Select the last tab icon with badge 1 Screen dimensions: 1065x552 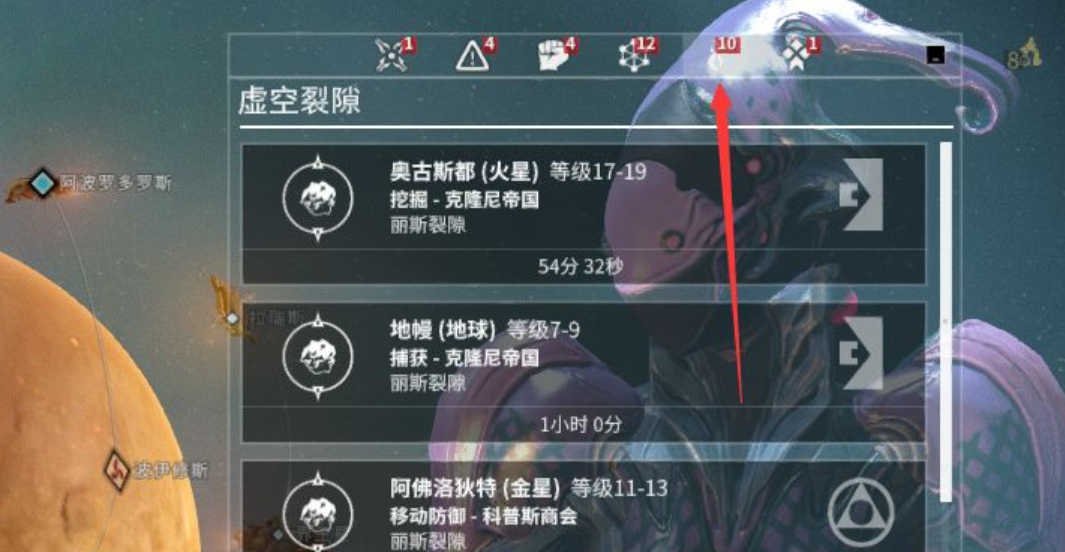(801, 54)
